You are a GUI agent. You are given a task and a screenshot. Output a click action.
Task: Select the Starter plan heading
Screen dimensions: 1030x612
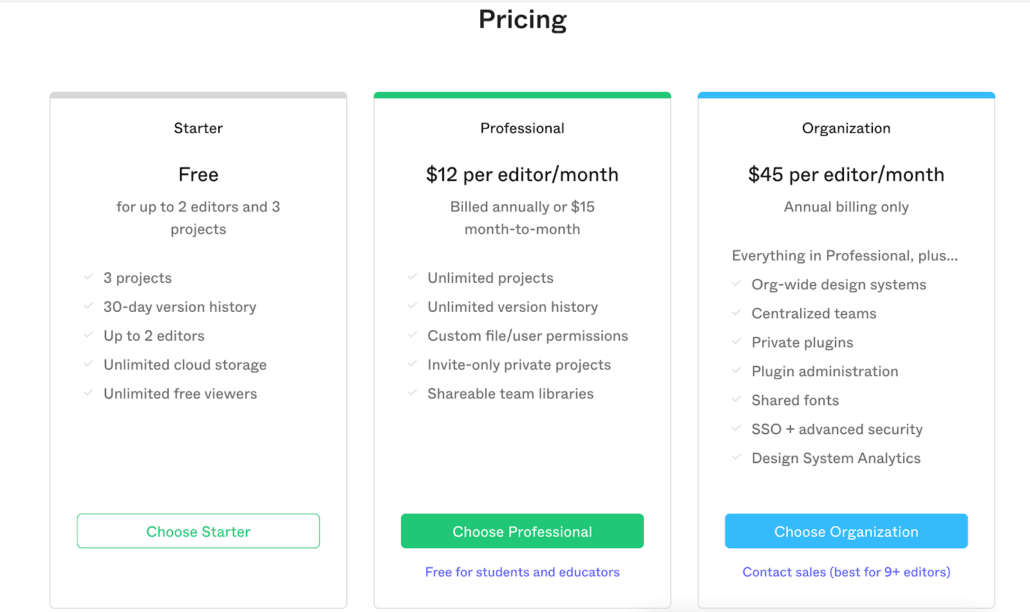(x=198, y=128)
